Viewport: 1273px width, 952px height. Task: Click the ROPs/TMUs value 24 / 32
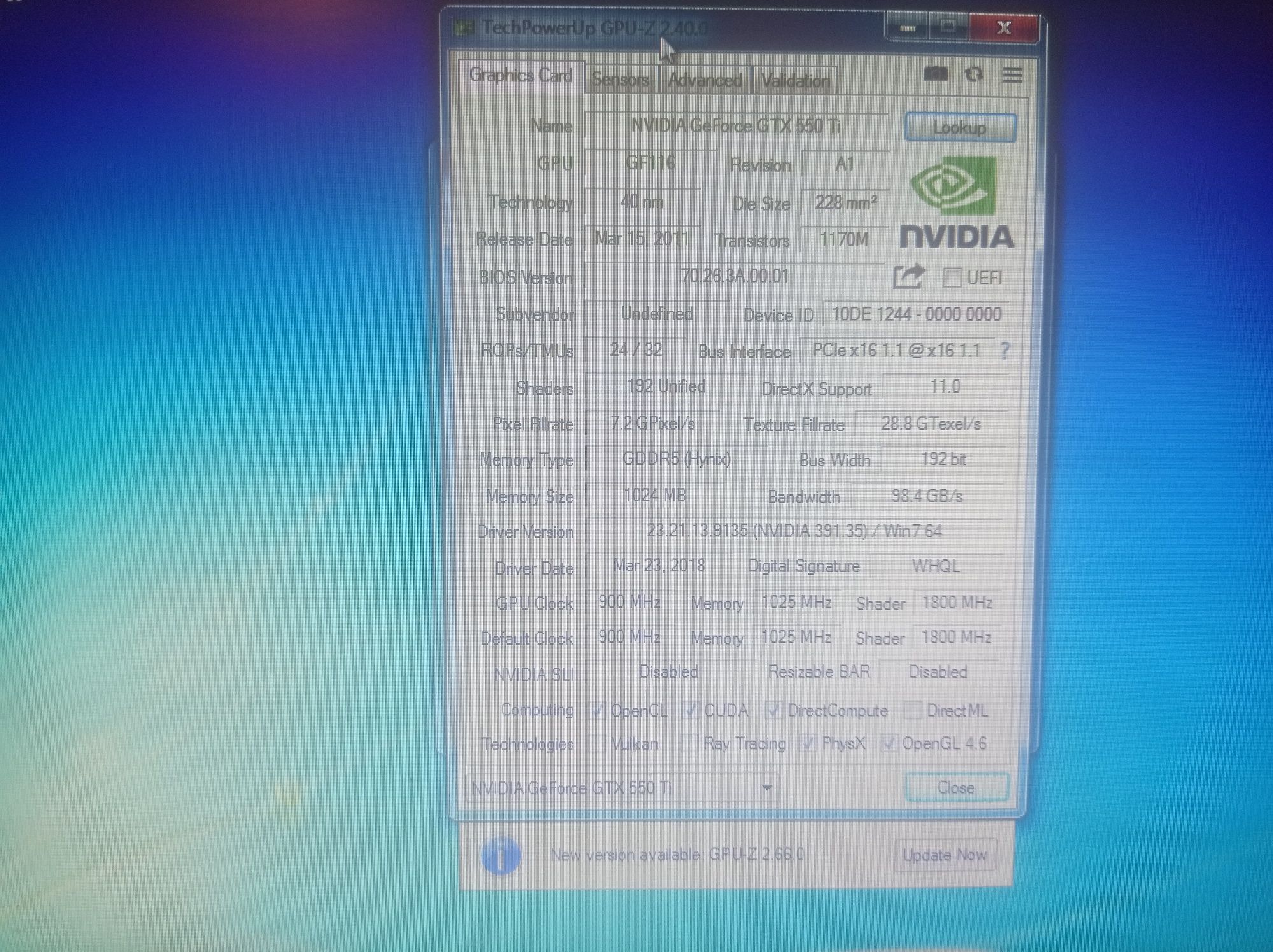[x=636, y=350]
